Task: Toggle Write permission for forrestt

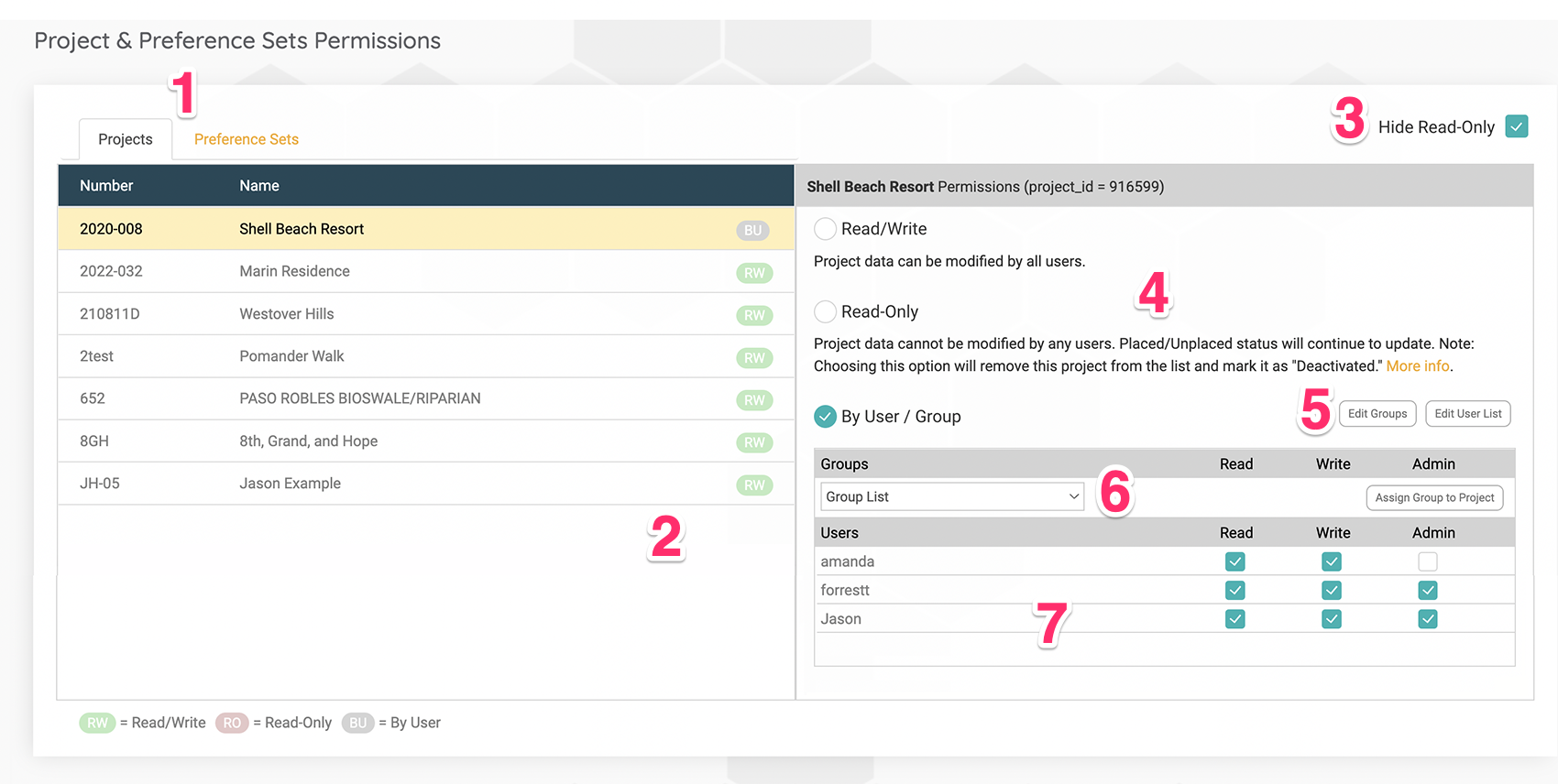Action: click(1332, 591)
